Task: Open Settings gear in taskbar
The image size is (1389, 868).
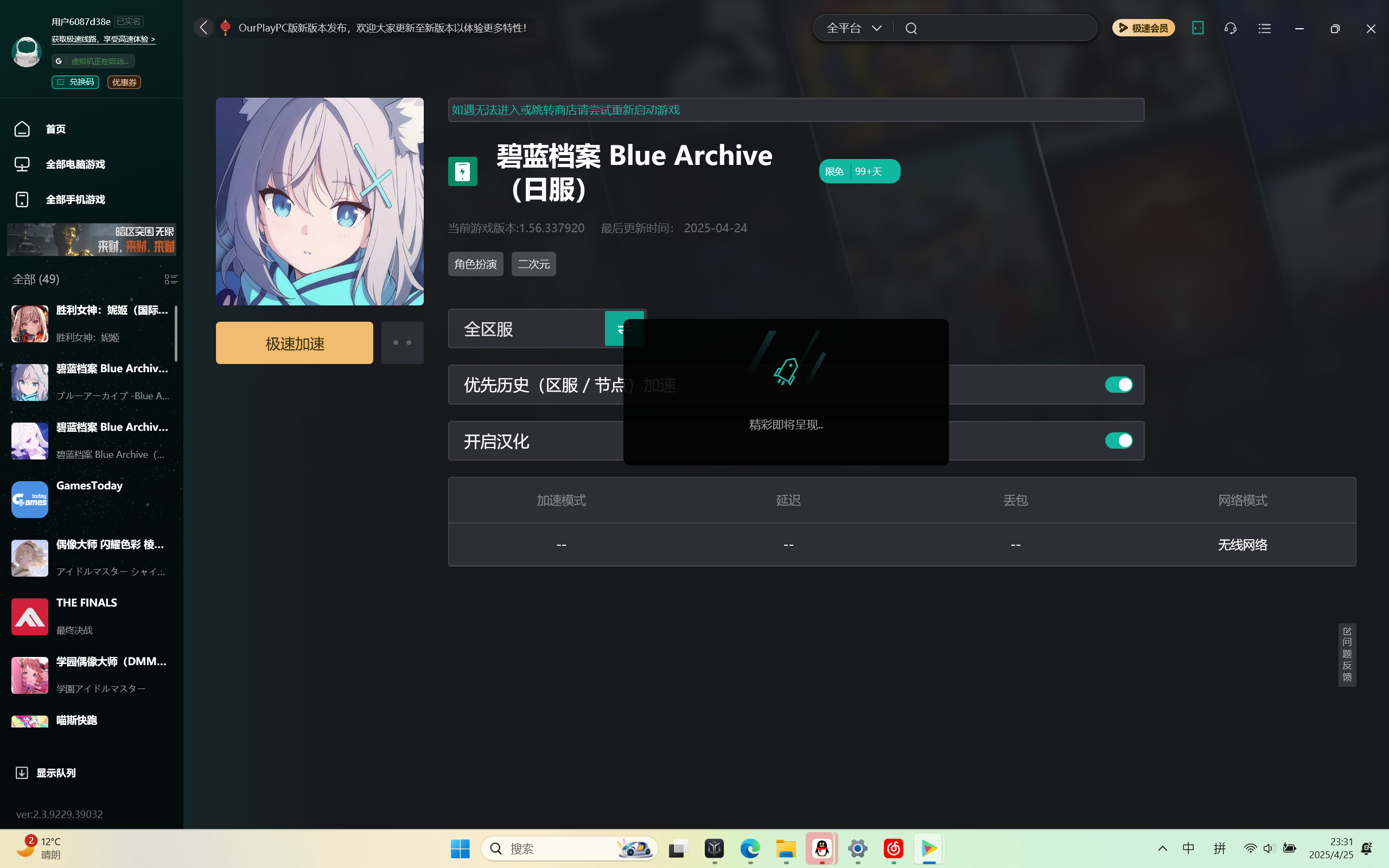Action: point(857,848)
